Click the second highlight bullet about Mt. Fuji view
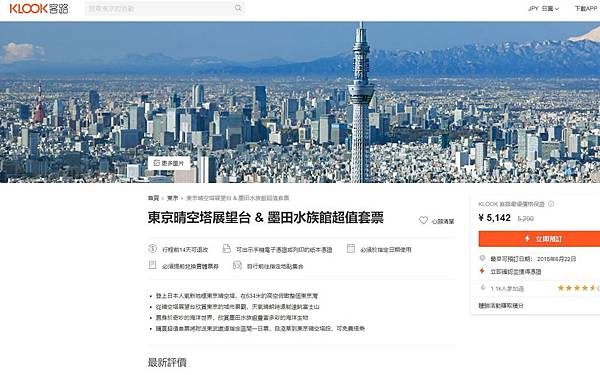Viewport: 600px width, 375px height. click(x=237, y=307)
